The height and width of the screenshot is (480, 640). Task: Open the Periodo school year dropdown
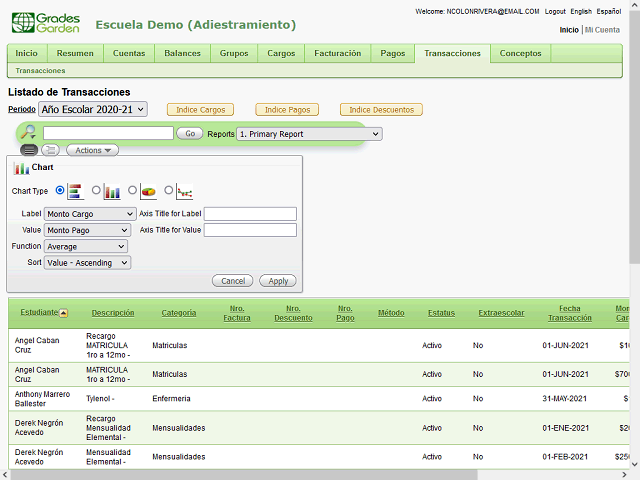[x=93, y=109]
